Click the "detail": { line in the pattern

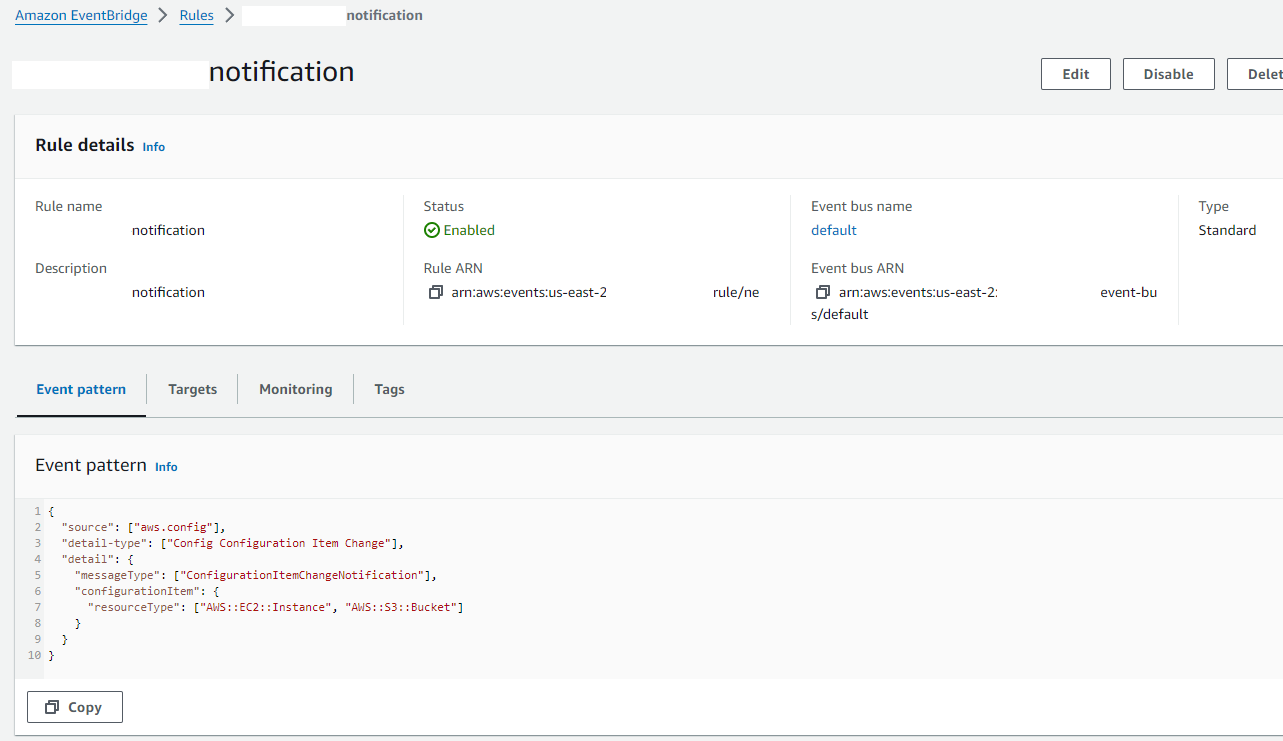pyautogui.click(x=97, y=559)
